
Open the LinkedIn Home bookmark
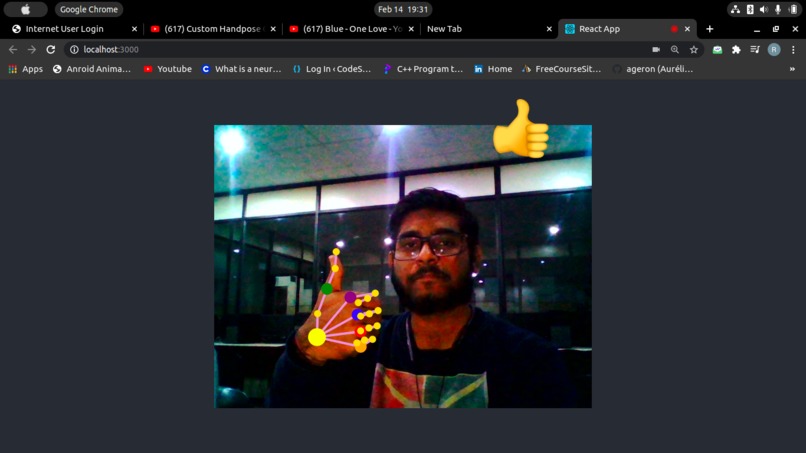(x=493, y=69)
